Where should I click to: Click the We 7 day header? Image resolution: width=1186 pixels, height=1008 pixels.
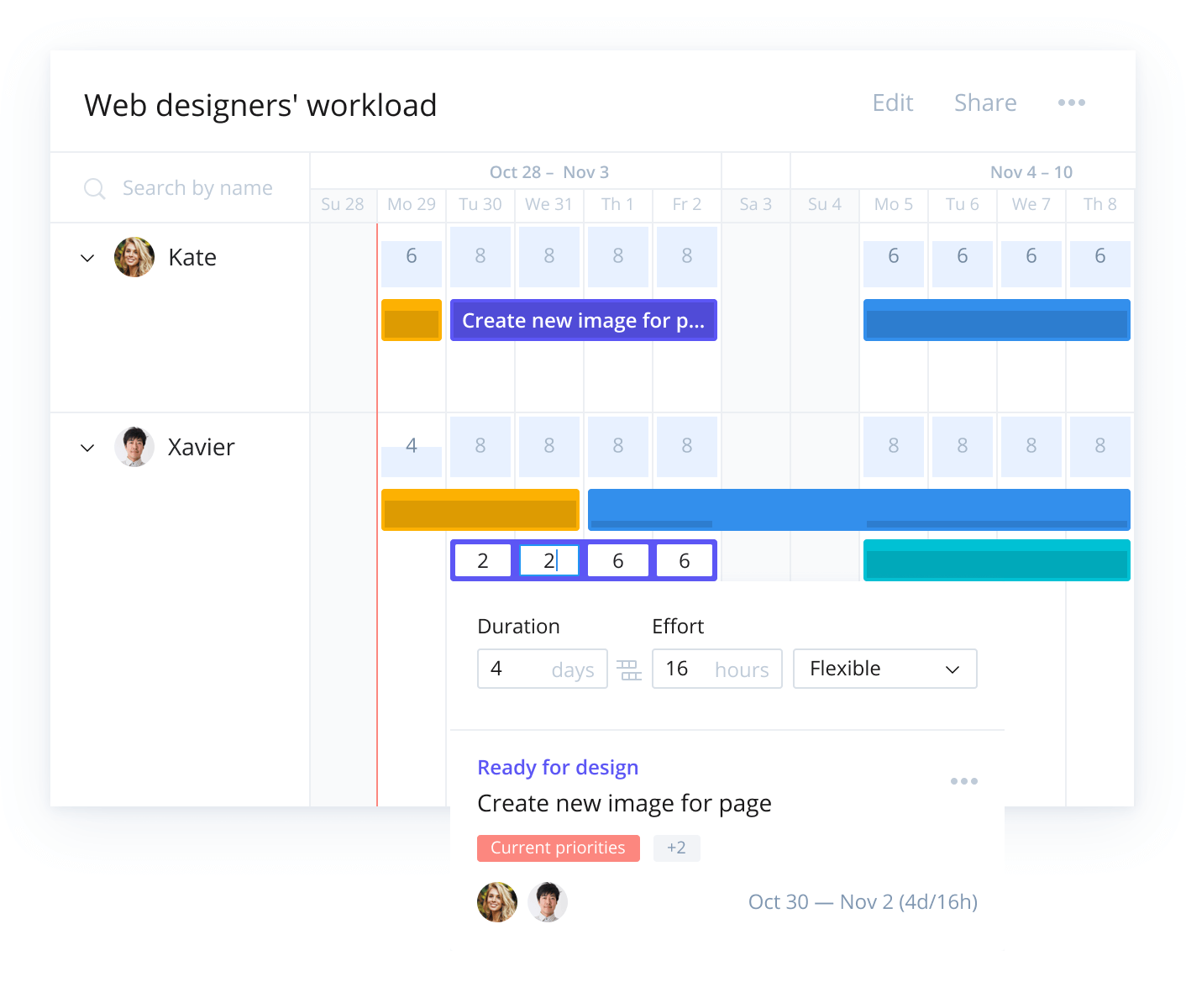tap(1031, 204)
